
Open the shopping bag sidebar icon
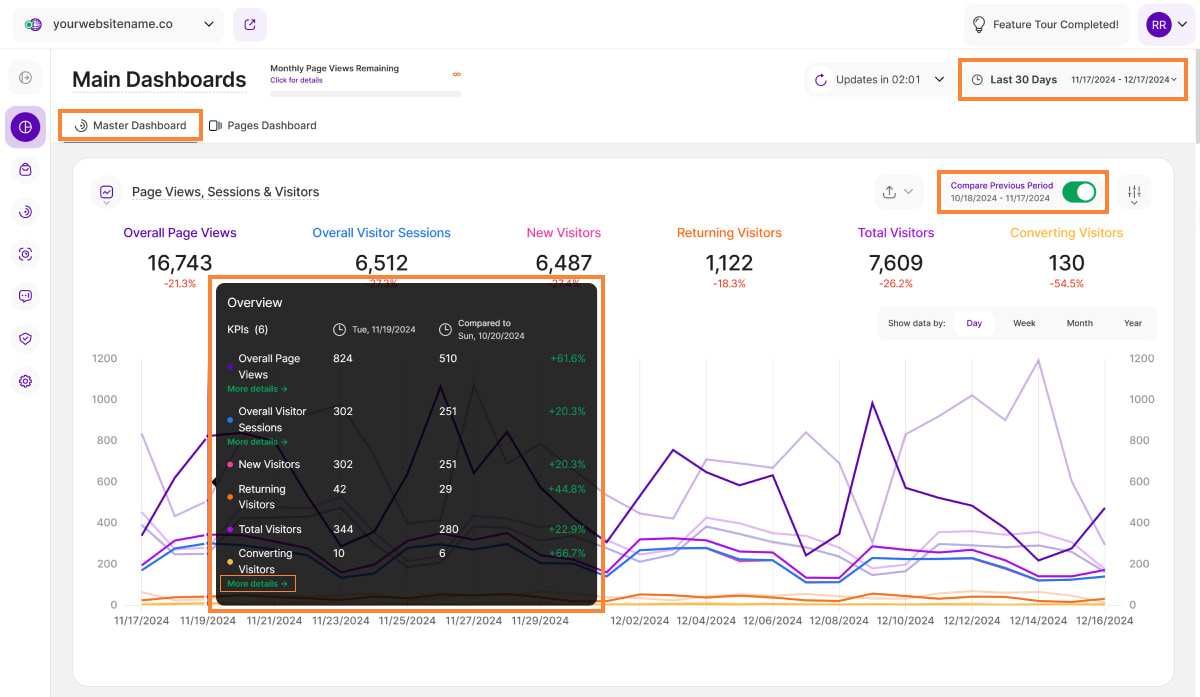point(25,170)
